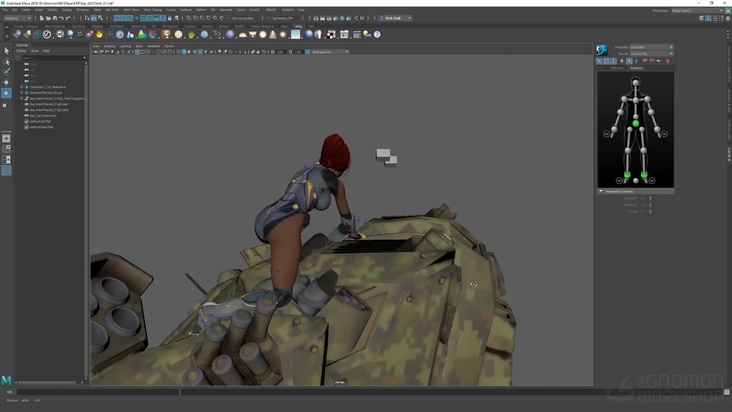
Task: Click the Maya logo icon at bottom left
Action: [x=6, y=380]
